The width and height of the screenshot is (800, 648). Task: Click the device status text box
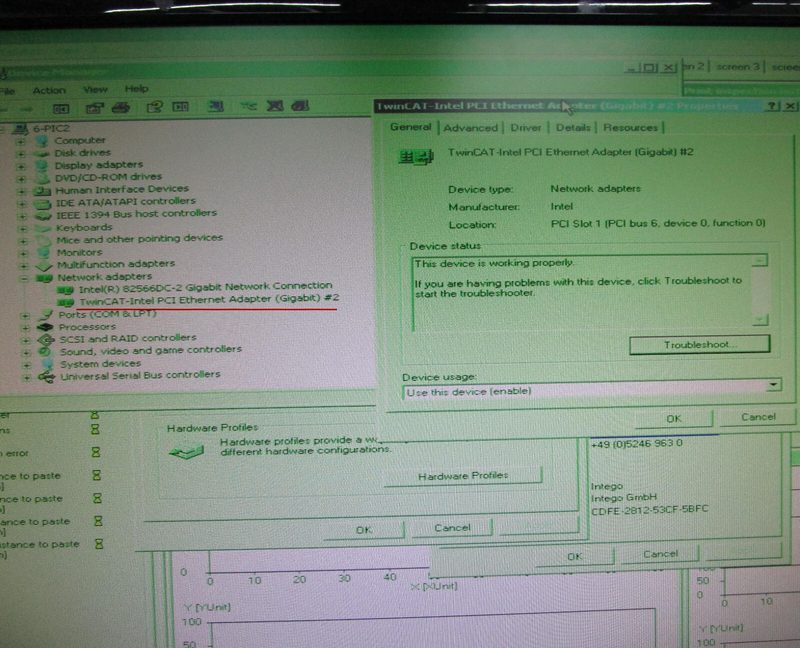(589, 293)
